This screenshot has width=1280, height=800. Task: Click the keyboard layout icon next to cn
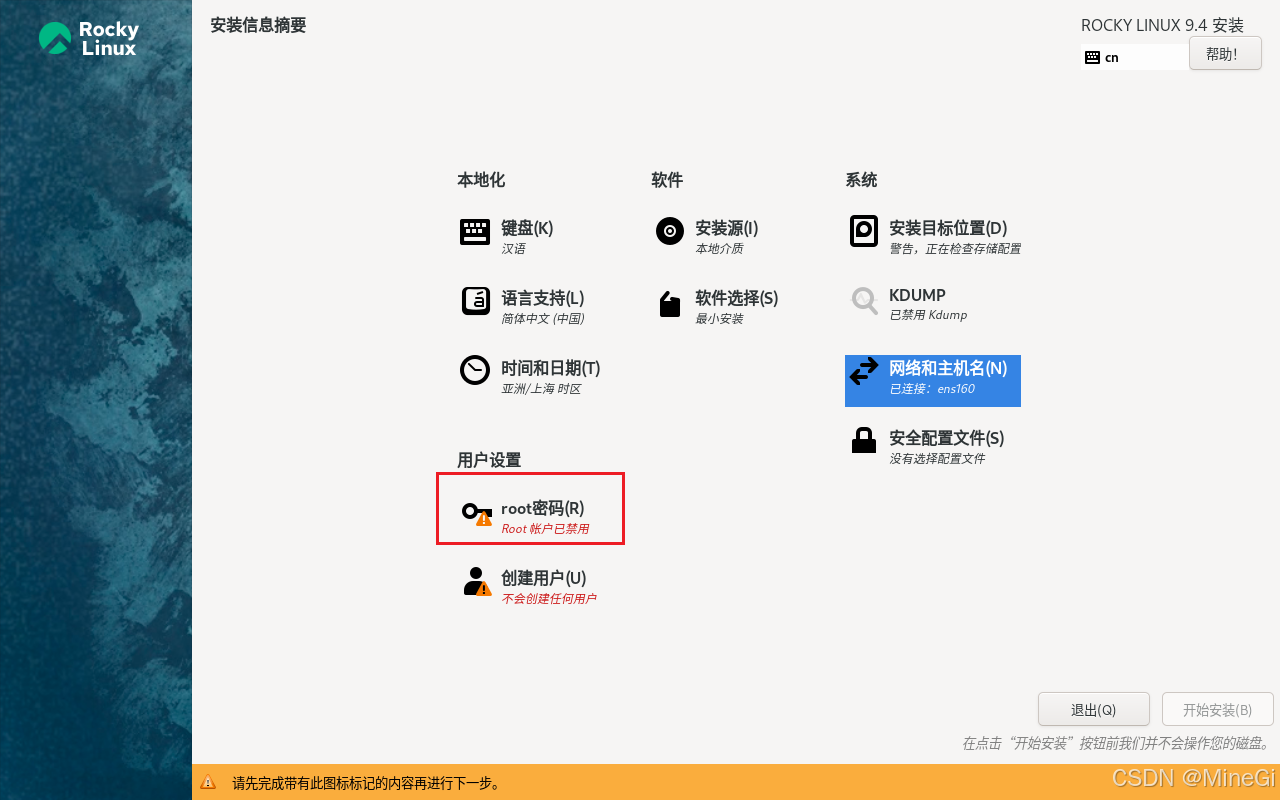point(1092,58)
